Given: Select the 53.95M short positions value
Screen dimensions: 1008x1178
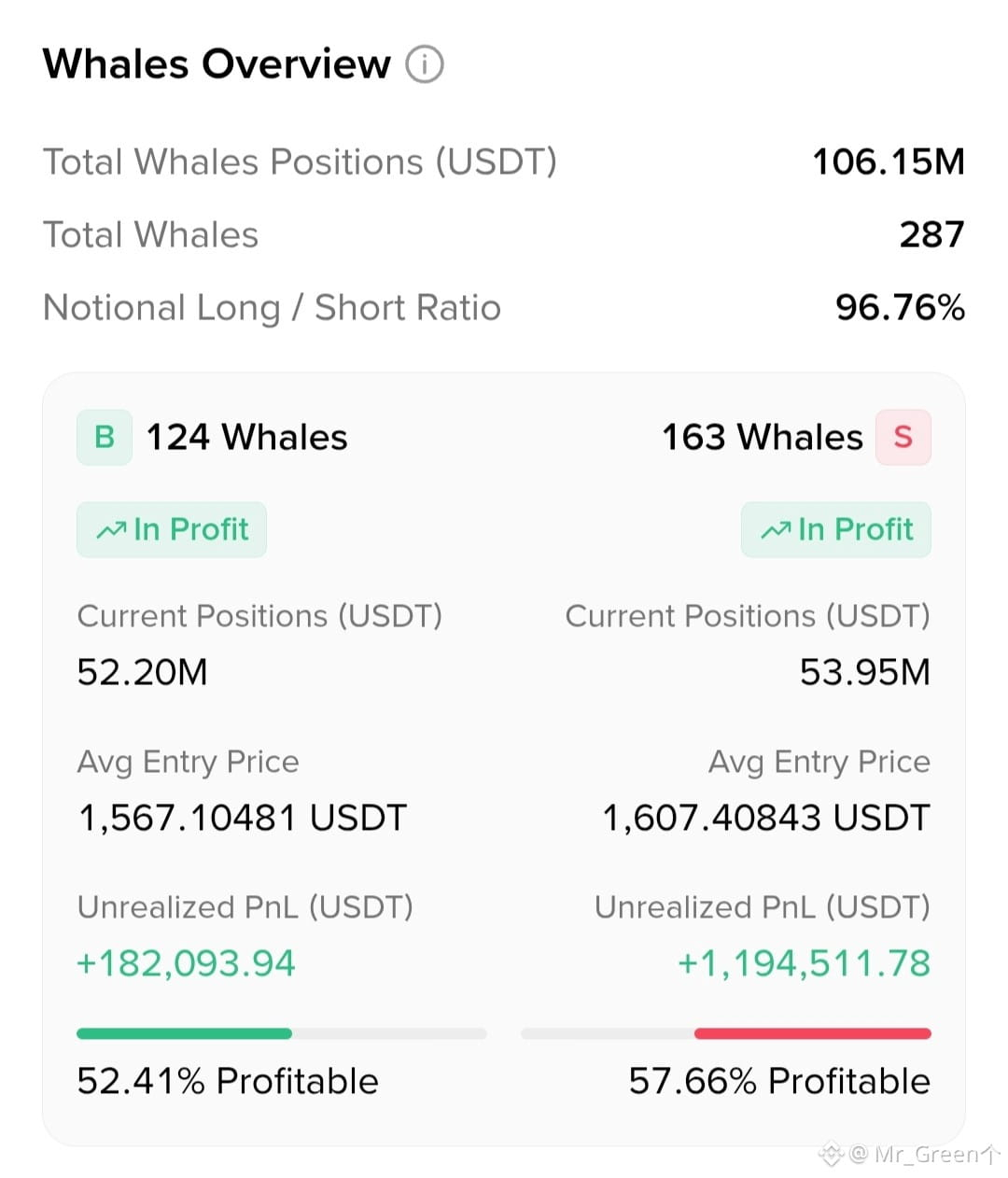Looking at the screenshot, I should tap(865, 672).
